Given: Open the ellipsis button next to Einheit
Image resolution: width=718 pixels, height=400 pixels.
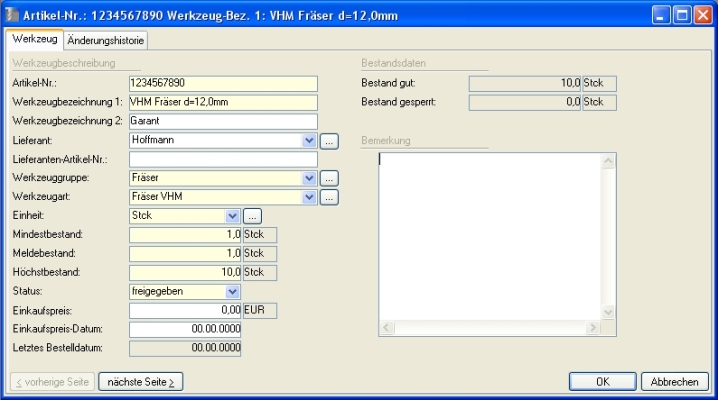Looking at the screenshot, I should click(253, 215).
